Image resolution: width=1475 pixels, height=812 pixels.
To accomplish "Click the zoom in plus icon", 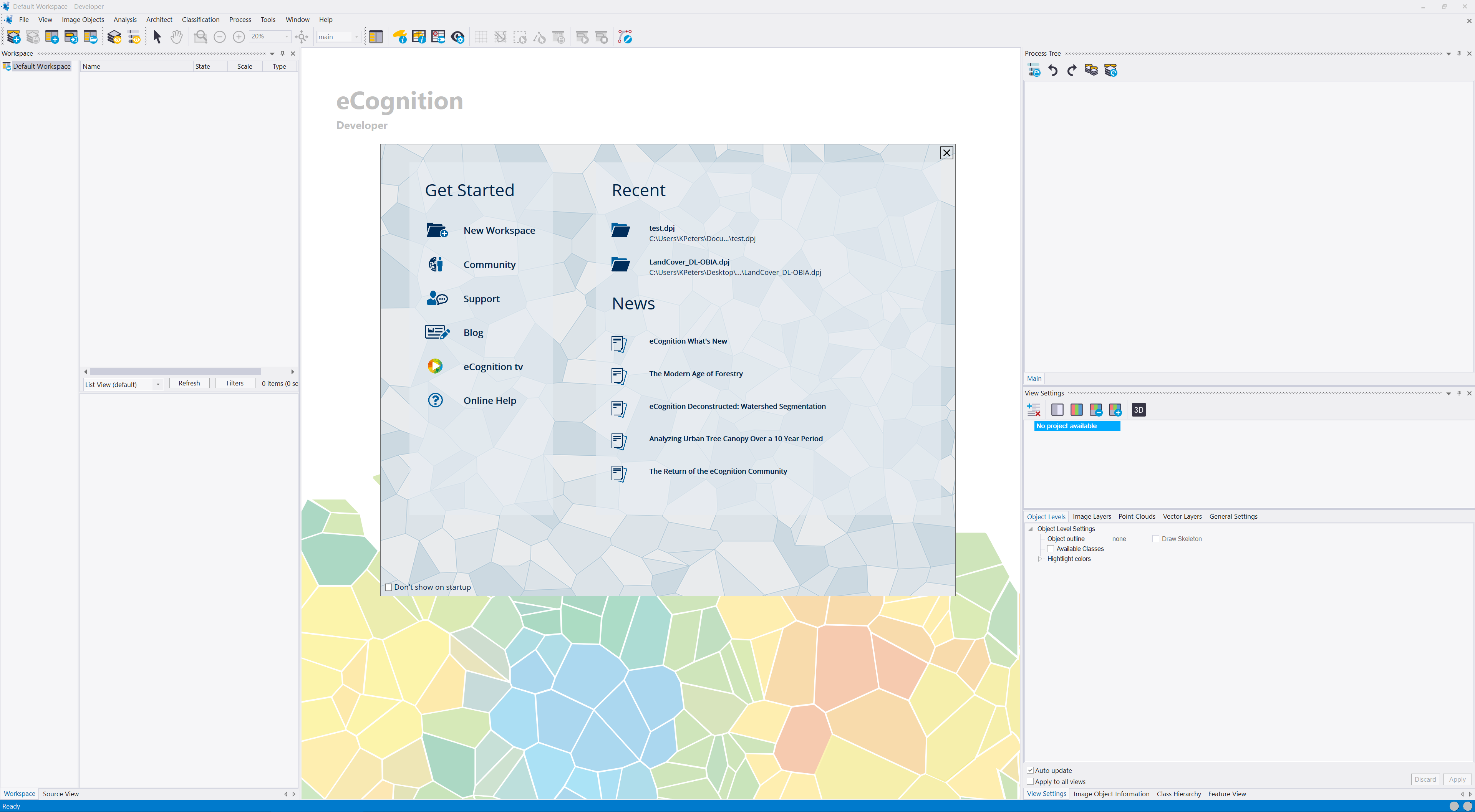I will click(239, 37).
